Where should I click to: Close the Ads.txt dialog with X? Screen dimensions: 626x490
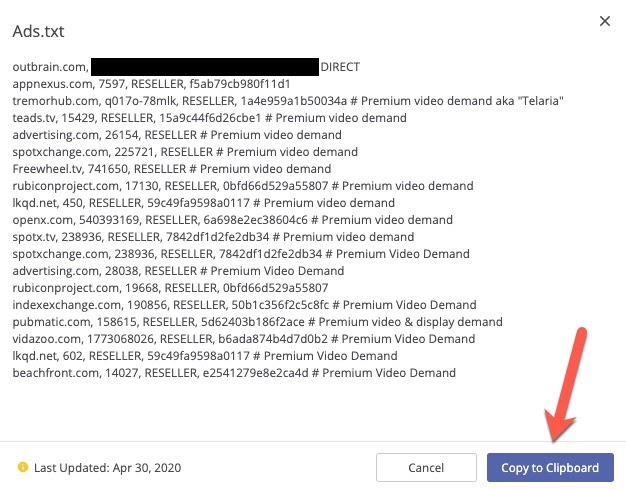pyautogui.click(x=604, y=20)
